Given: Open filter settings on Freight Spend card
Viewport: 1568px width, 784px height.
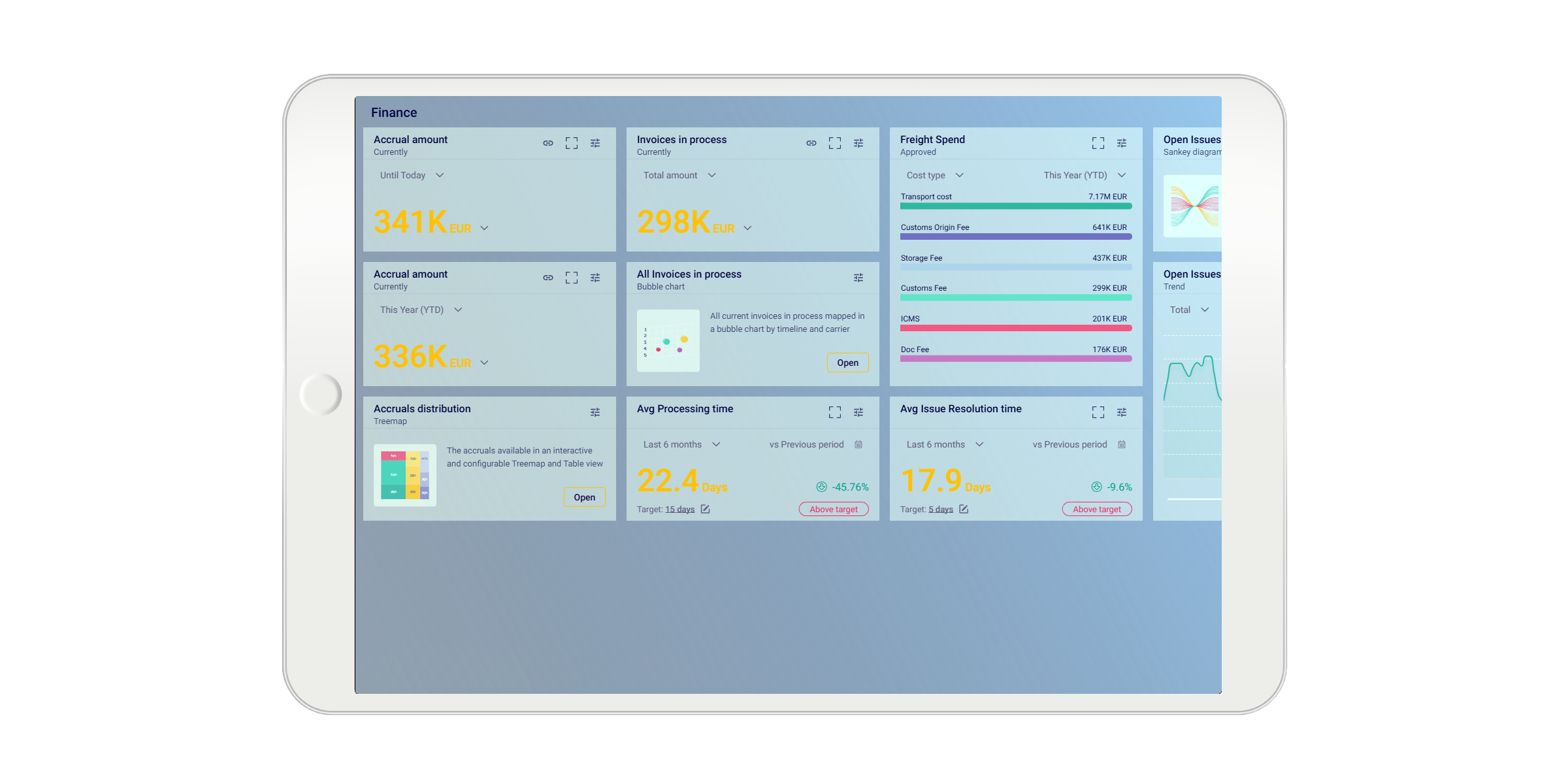Looking at the screenshot, I should pyautogui.click(x=1121, y=143).
